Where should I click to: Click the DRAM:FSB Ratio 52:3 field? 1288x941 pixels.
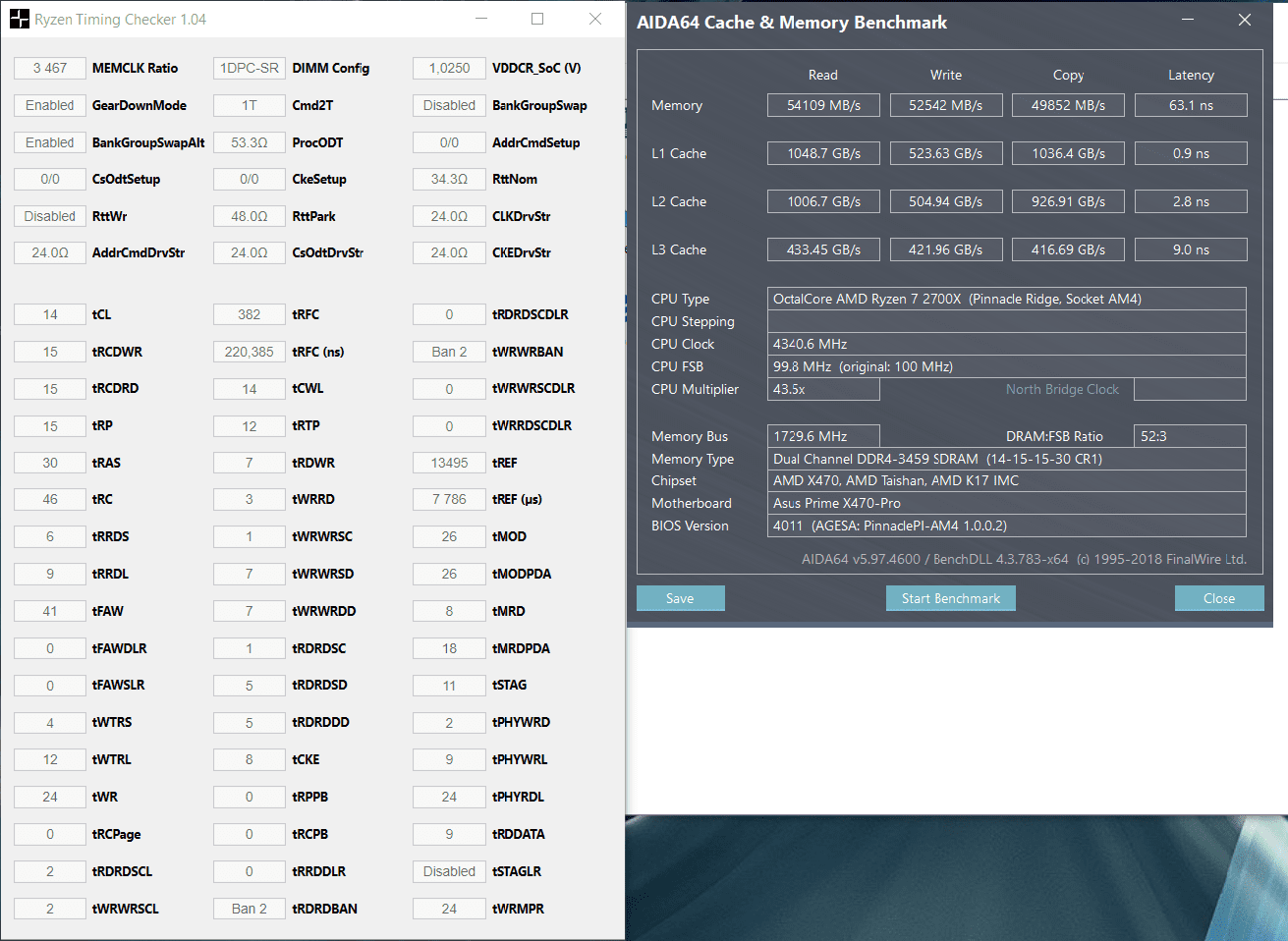1190,436
